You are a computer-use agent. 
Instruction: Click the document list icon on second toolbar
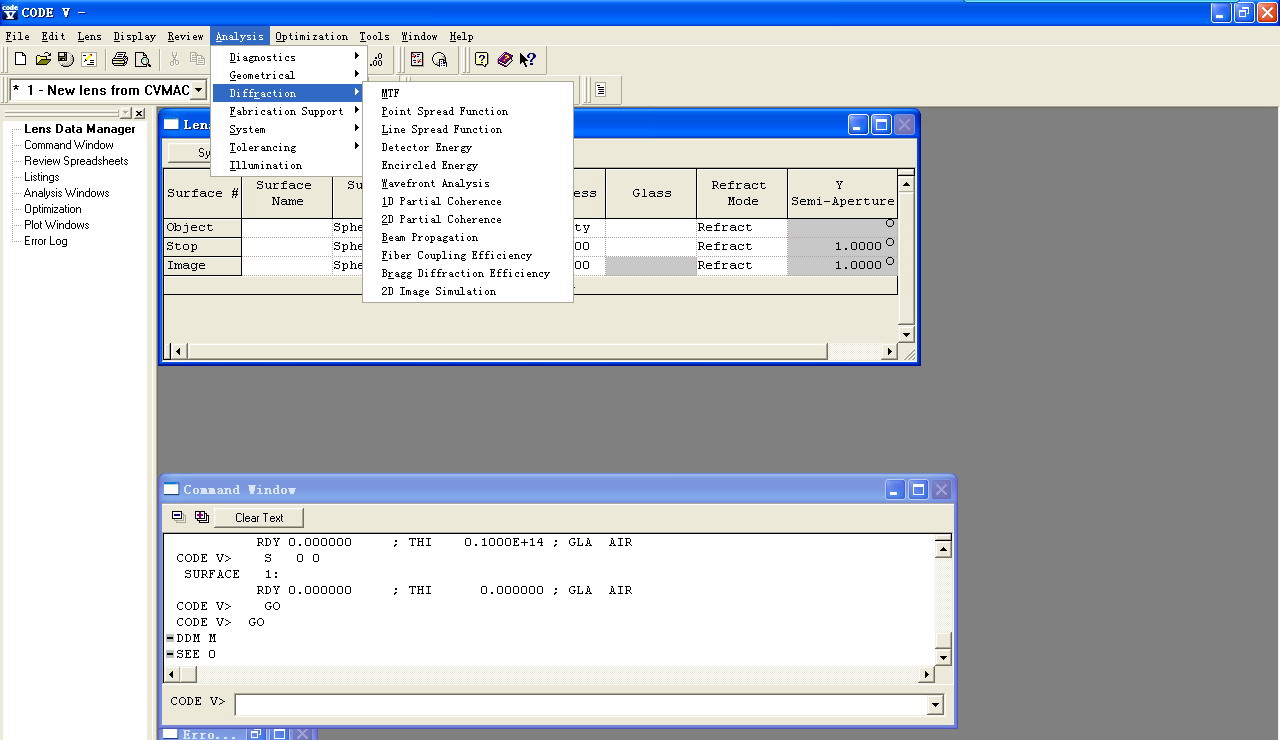601,90
